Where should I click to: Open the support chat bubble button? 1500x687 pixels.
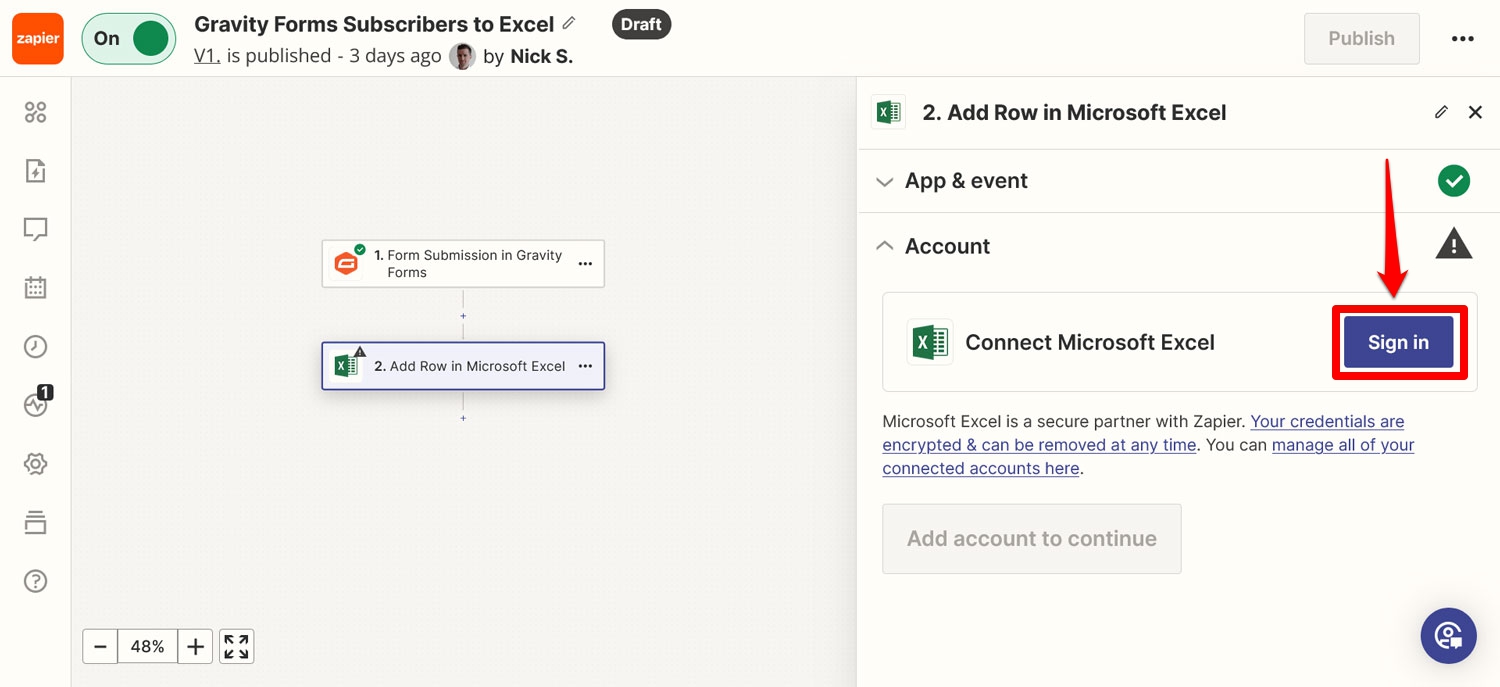point(1448,636)
